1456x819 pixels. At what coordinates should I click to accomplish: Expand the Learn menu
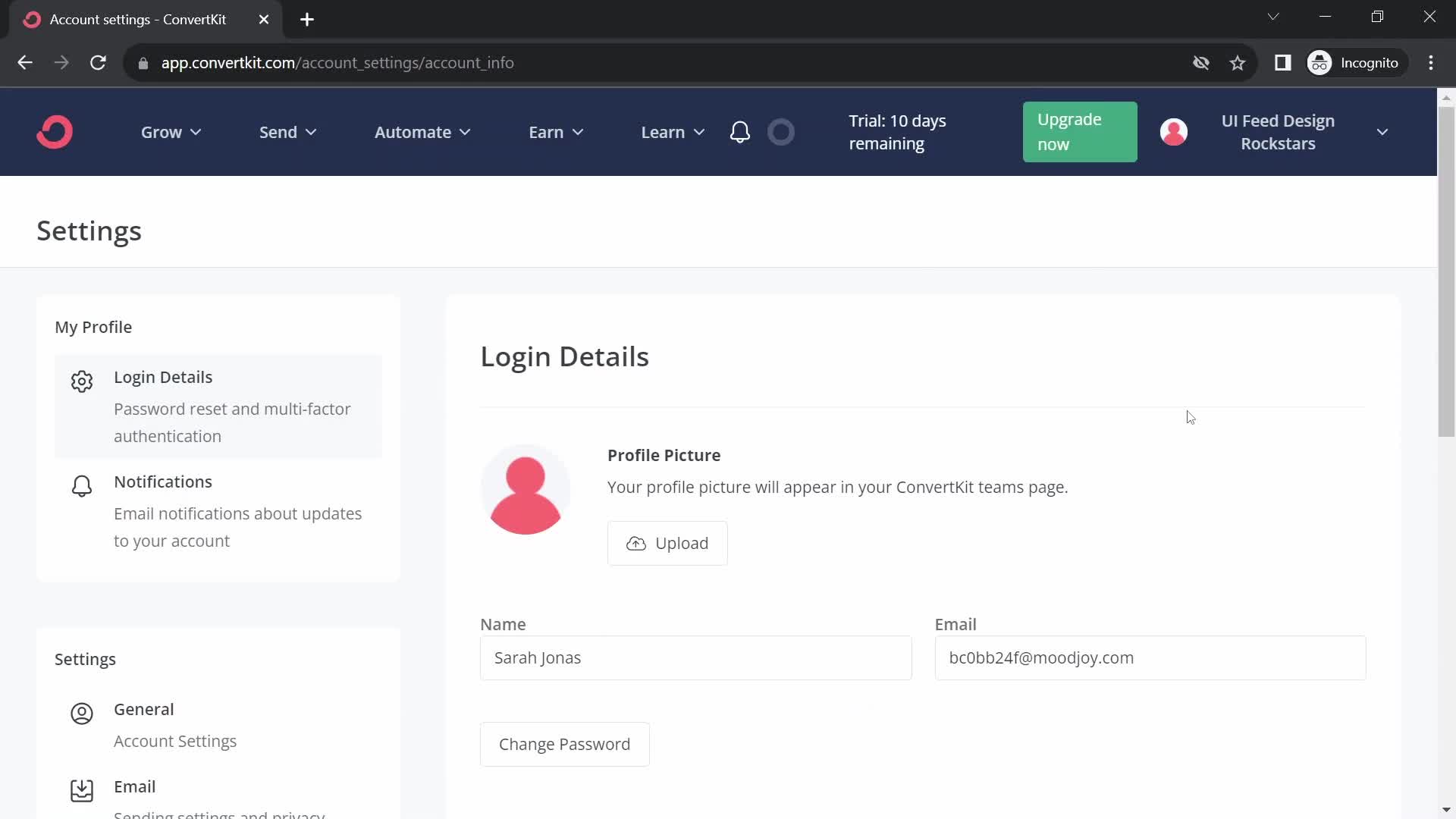pos(673,132)
